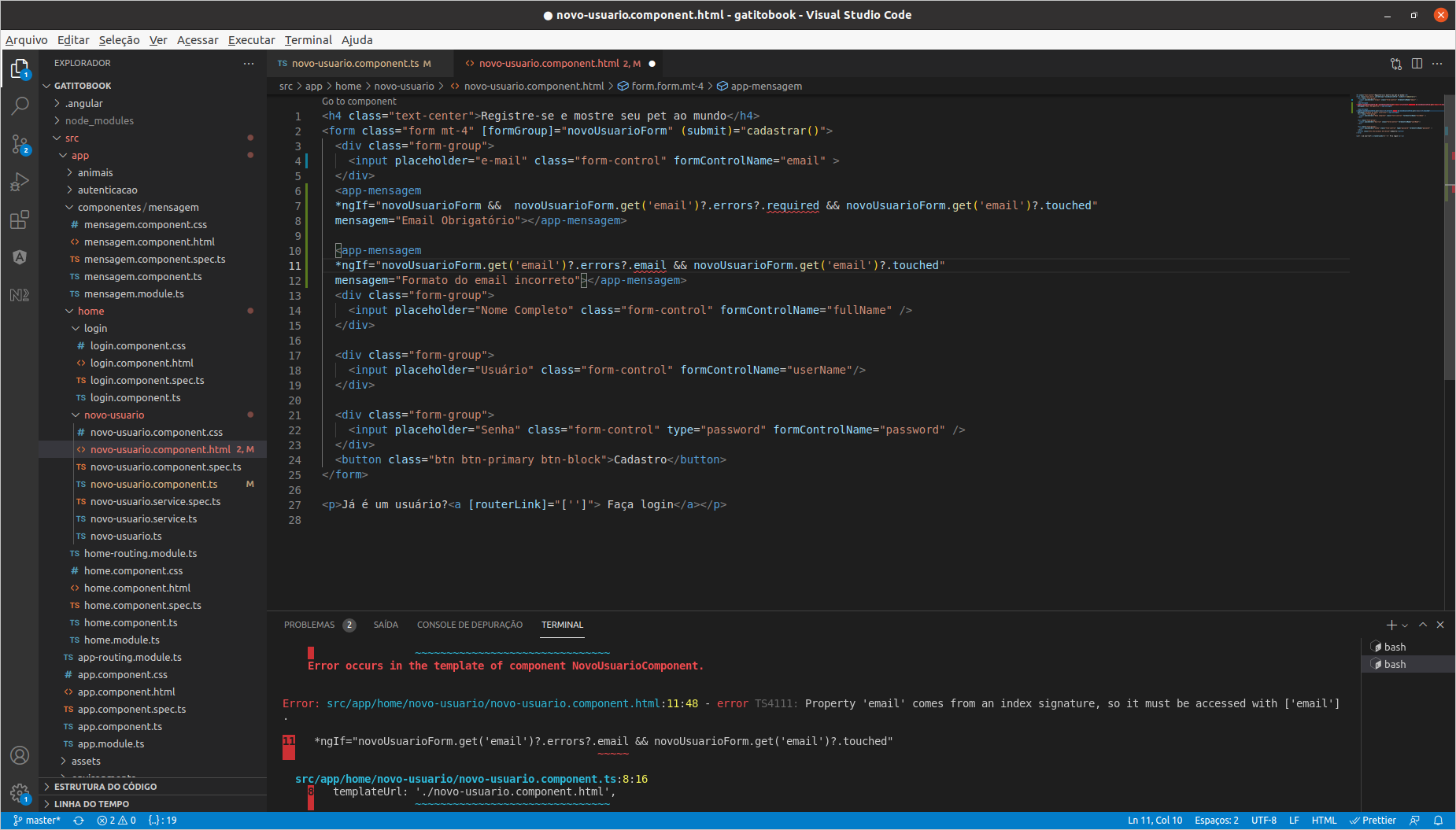1456x830 pixels.
Task: Click the braces 19 status bar item
Action: click(162, 820)
